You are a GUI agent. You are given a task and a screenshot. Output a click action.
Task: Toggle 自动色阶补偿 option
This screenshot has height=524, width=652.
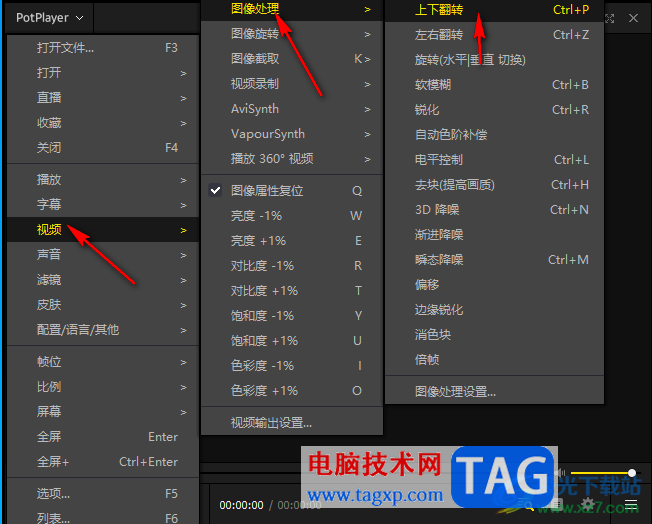[x=494, y=135]
